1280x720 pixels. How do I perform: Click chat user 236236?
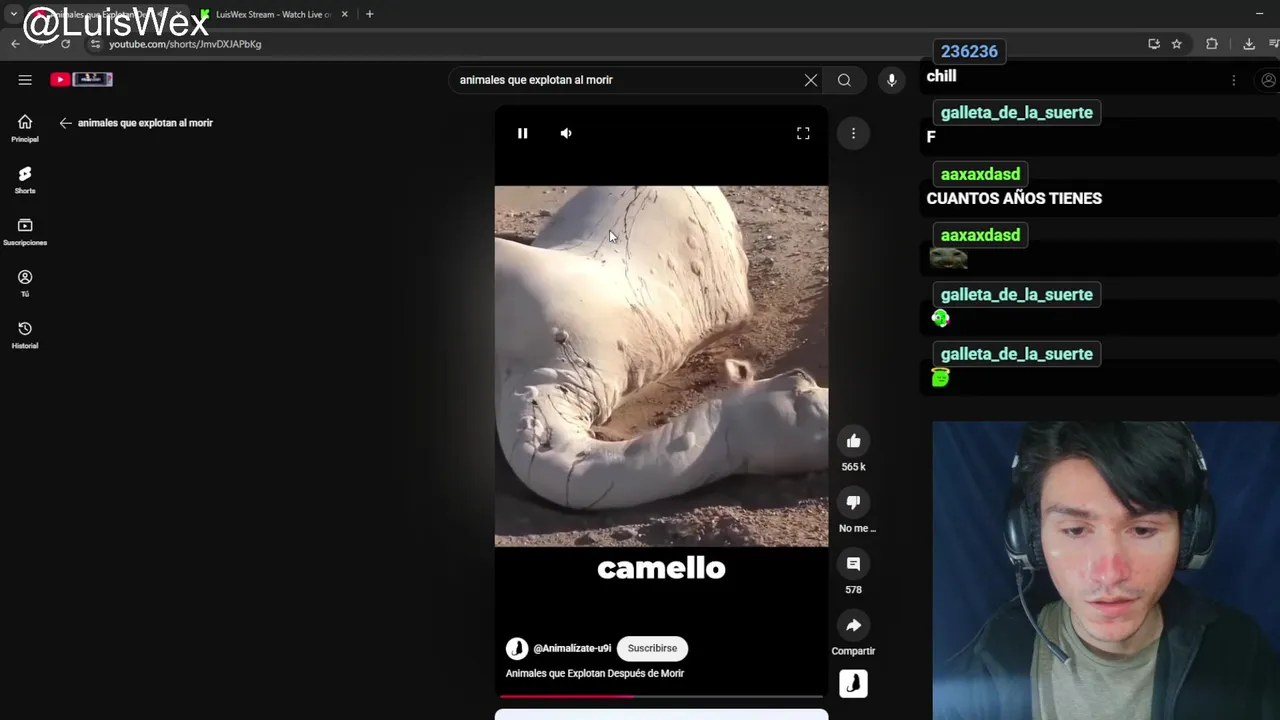[x=969, y=51]
